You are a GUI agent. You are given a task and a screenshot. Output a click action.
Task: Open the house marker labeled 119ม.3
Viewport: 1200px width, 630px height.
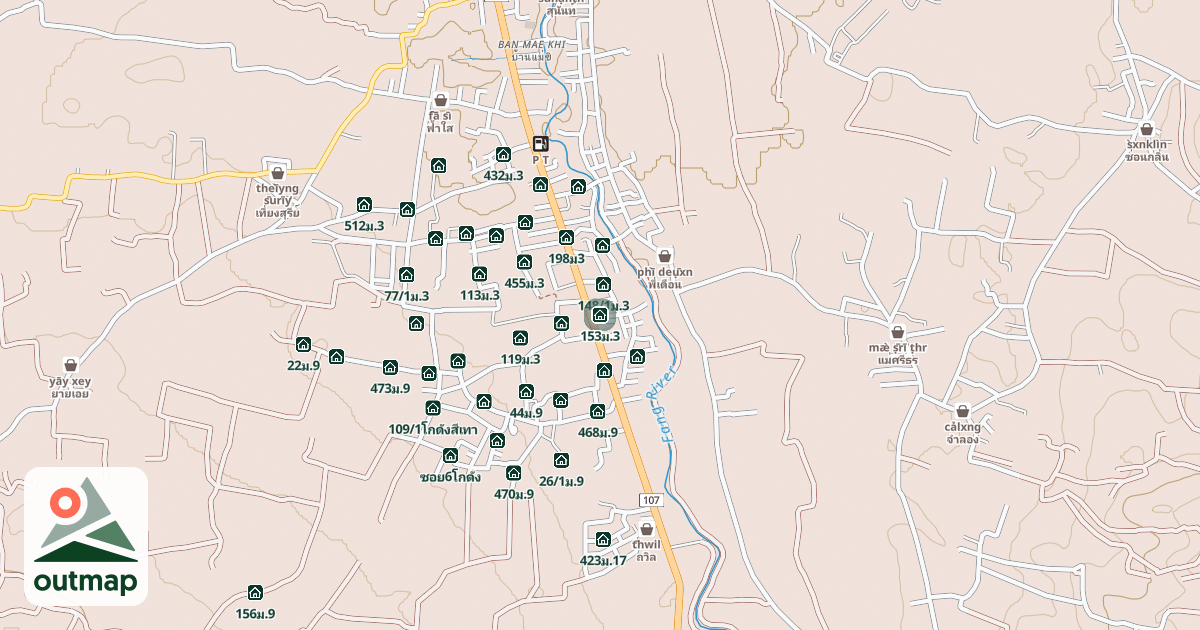coord(520,338)
